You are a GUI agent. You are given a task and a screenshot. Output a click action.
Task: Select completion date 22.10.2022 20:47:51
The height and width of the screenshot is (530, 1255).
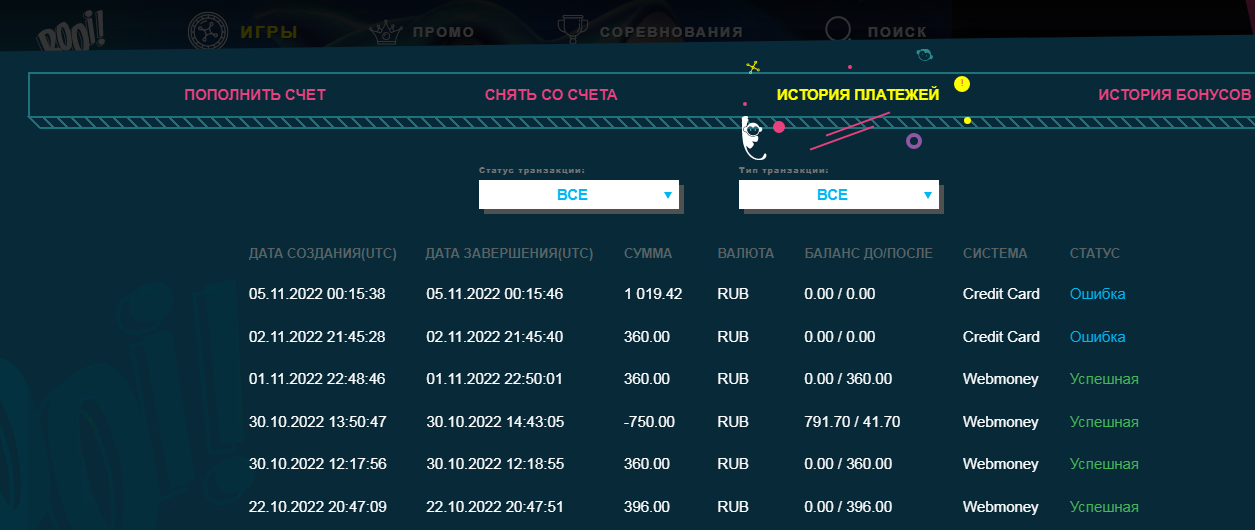coord(494,507)
